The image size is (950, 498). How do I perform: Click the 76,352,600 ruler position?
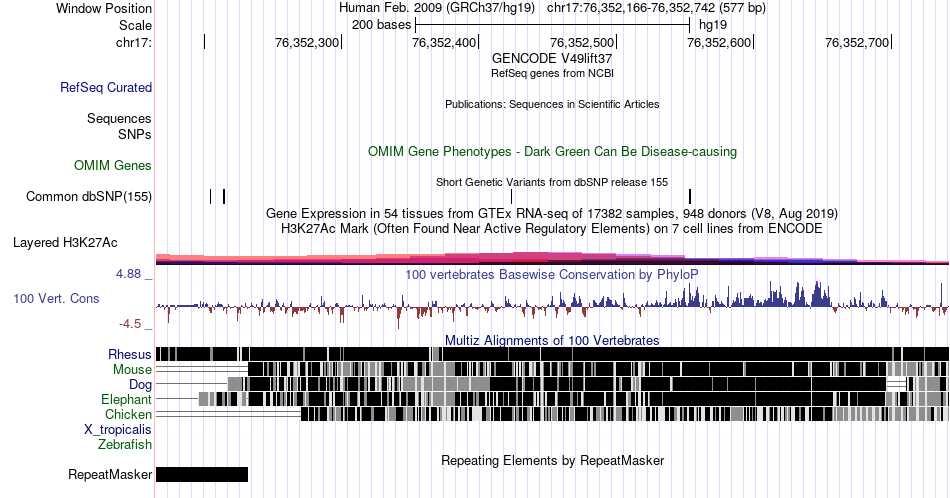(719, 42)
